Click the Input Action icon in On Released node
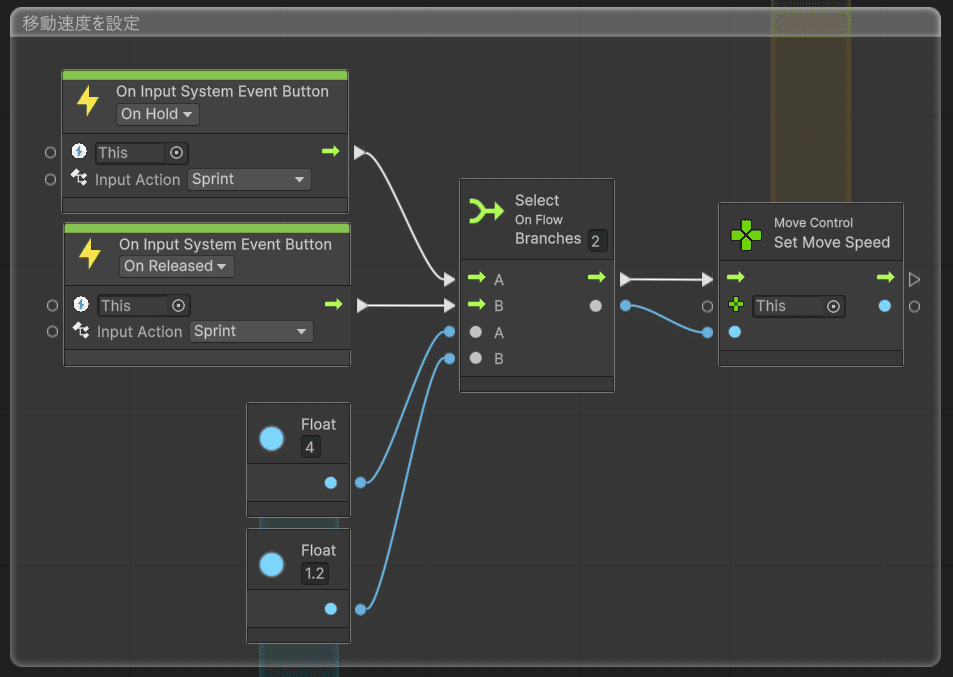 click(x=81, y=330)
